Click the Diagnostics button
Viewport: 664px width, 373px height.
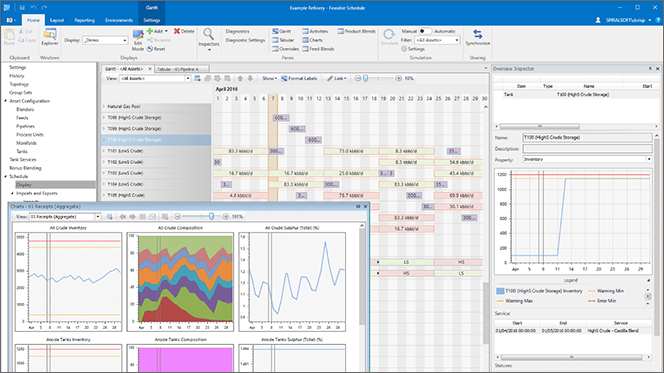point(238,31)
